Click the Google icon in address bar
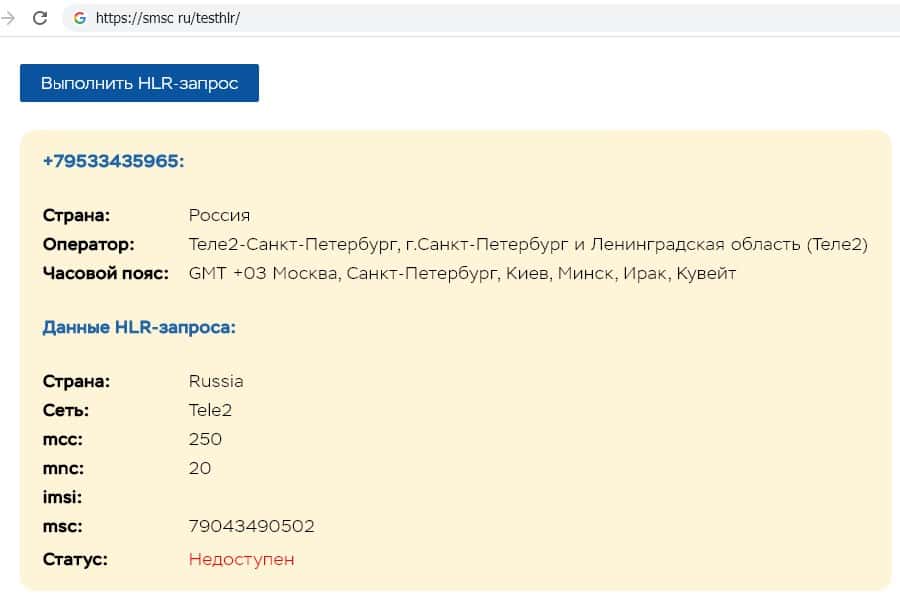The width and height of the screenshot is (900, 610). (80, 18)
